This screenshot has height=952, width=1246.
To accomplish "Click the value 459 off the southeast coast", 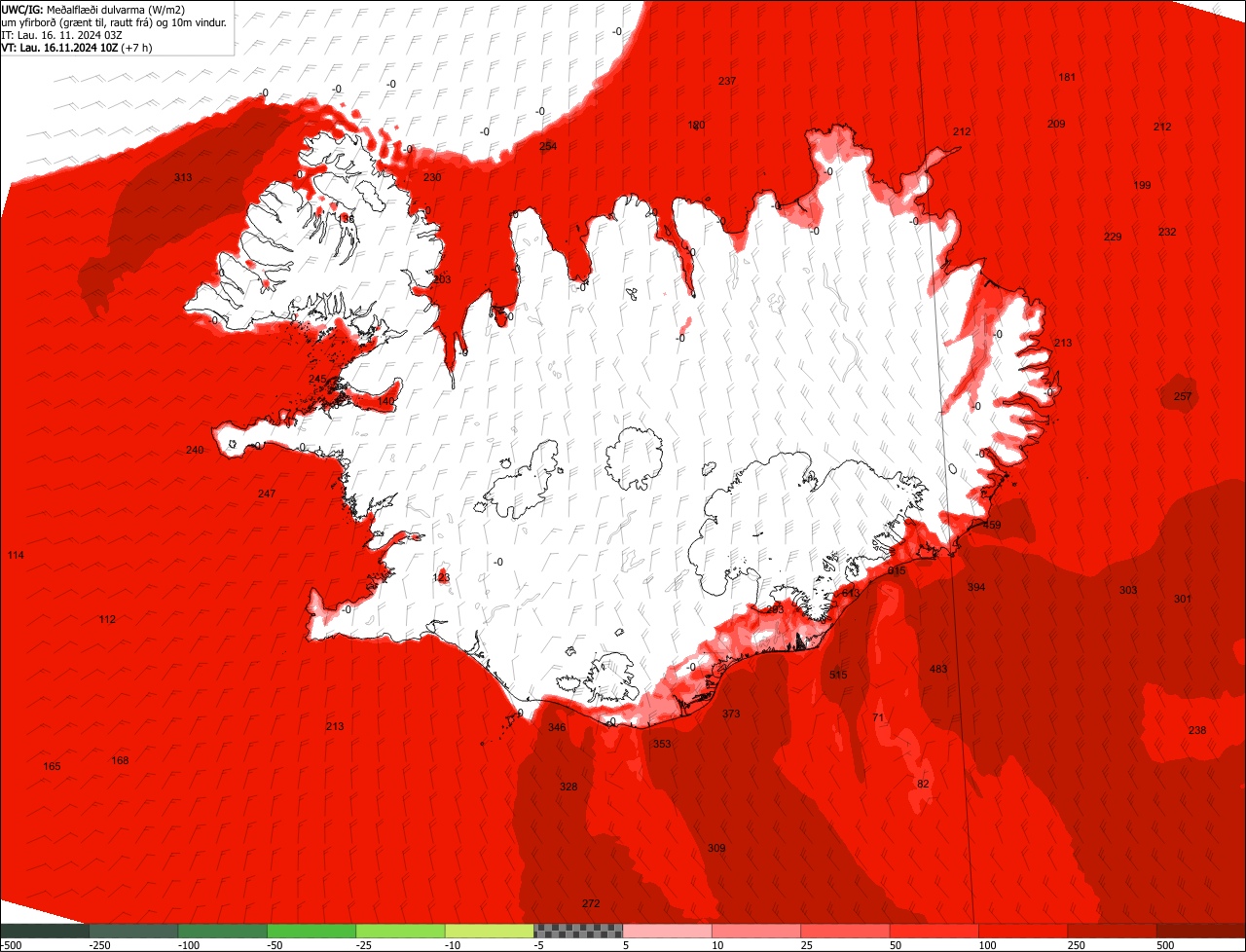I will 992,525.
